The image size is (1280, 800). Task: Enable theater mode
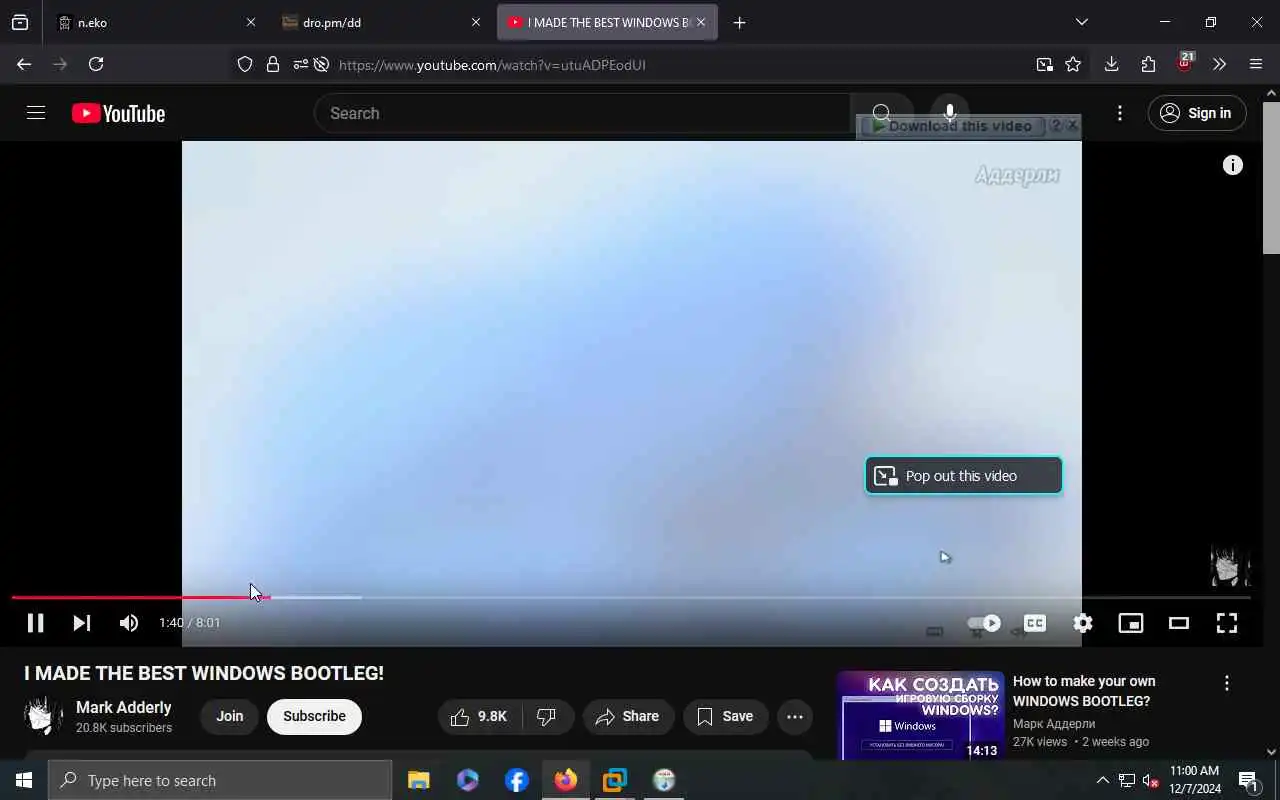(x=1179, y=623)
